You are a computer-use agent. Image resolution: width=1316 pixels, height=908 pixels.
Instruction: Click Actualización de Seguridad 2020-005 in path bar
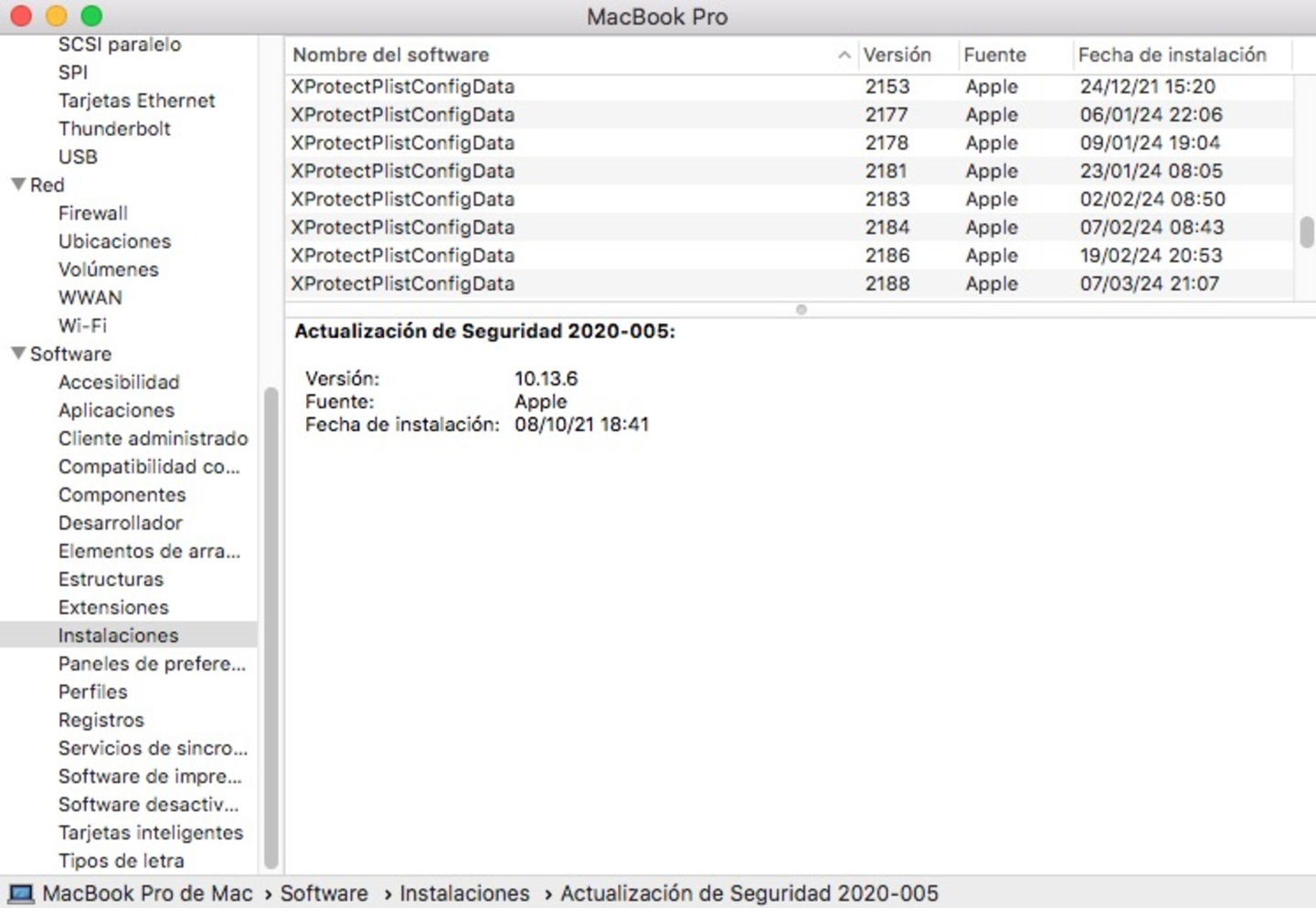click(x=749, y=893)
